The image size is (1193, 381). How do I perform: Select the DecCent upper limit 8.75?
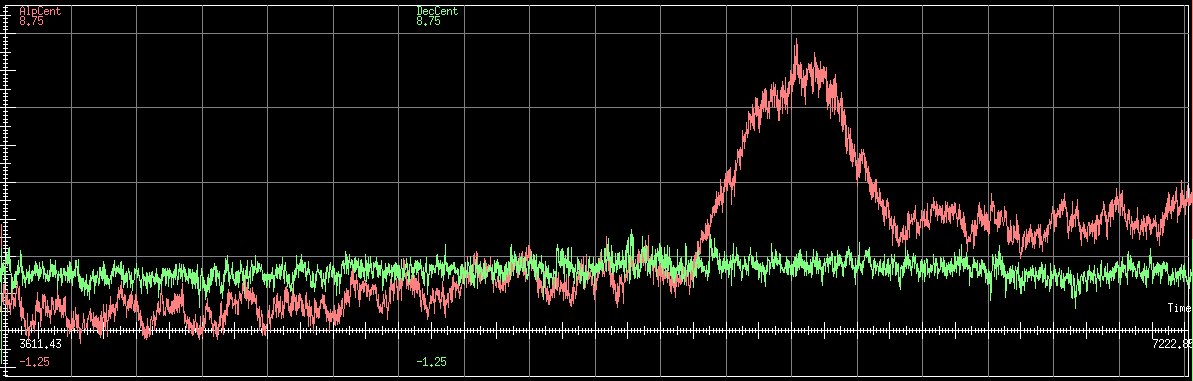point(428,21)
